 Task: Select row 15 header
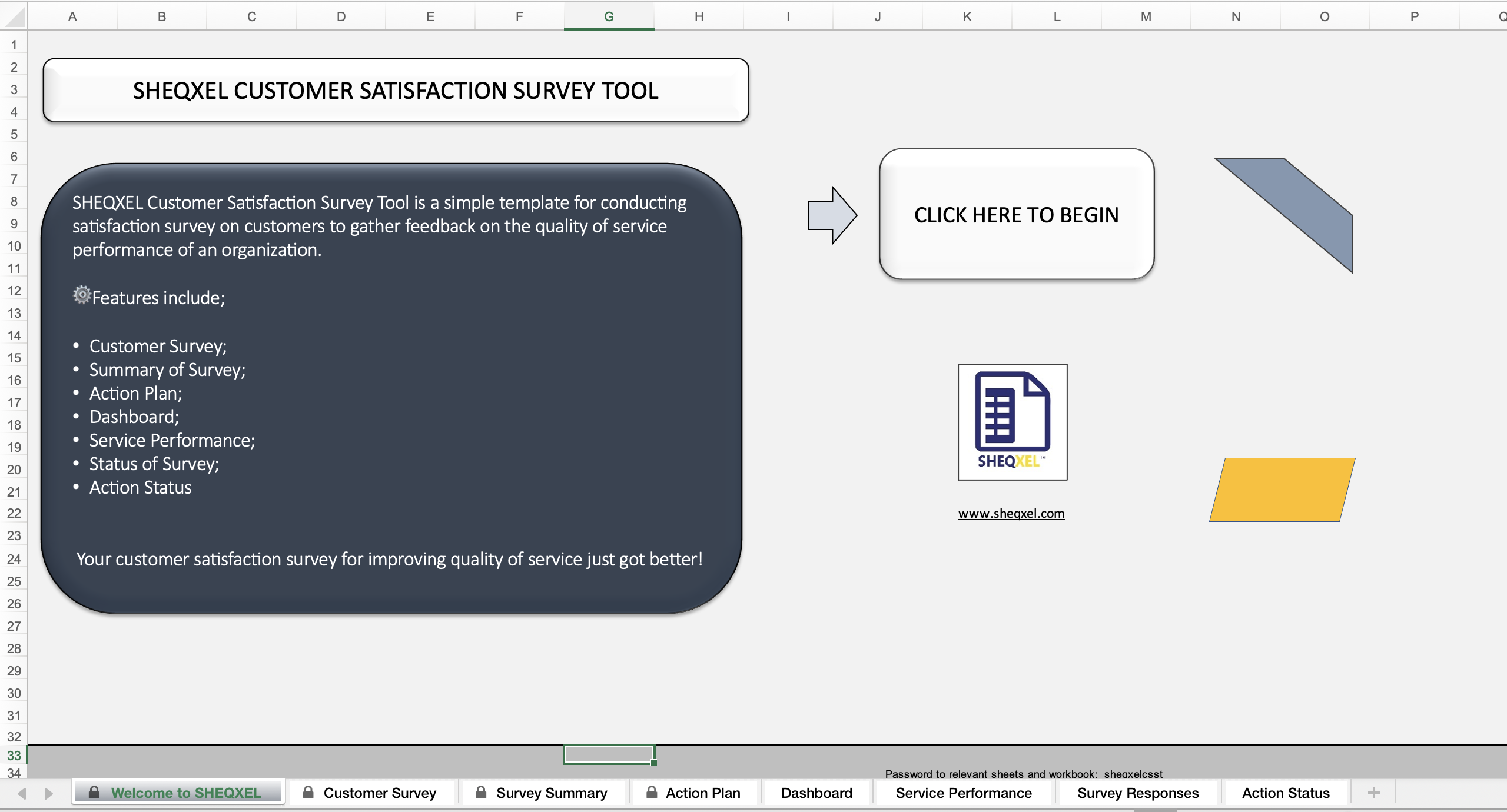pos(14,358)
